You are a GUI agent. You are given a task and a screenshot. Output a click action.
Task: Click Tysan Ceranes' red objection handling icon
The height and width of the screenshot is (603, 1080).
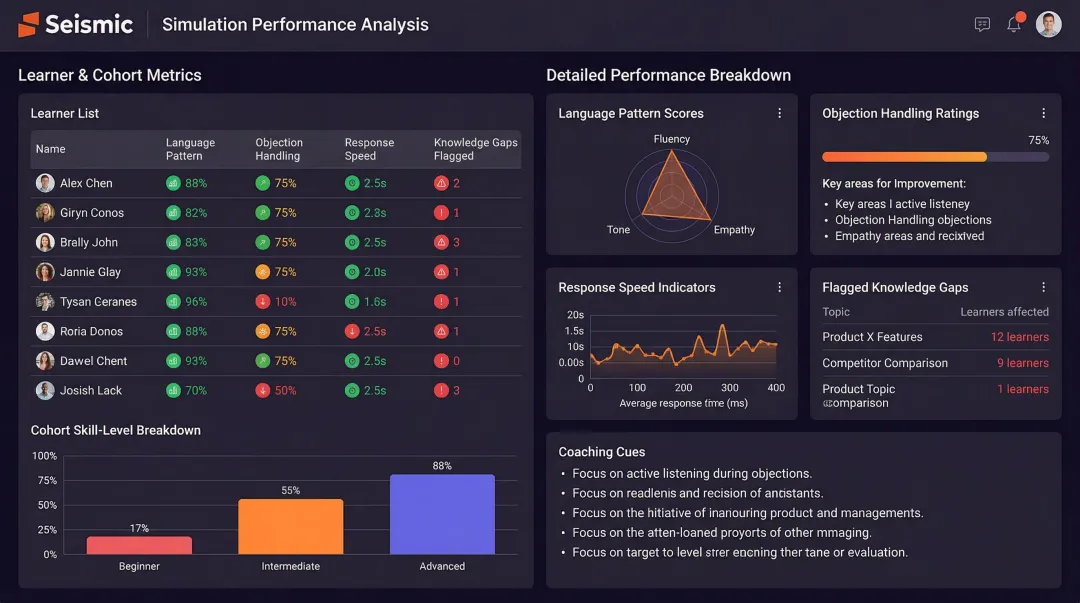[x=262, y=301]
